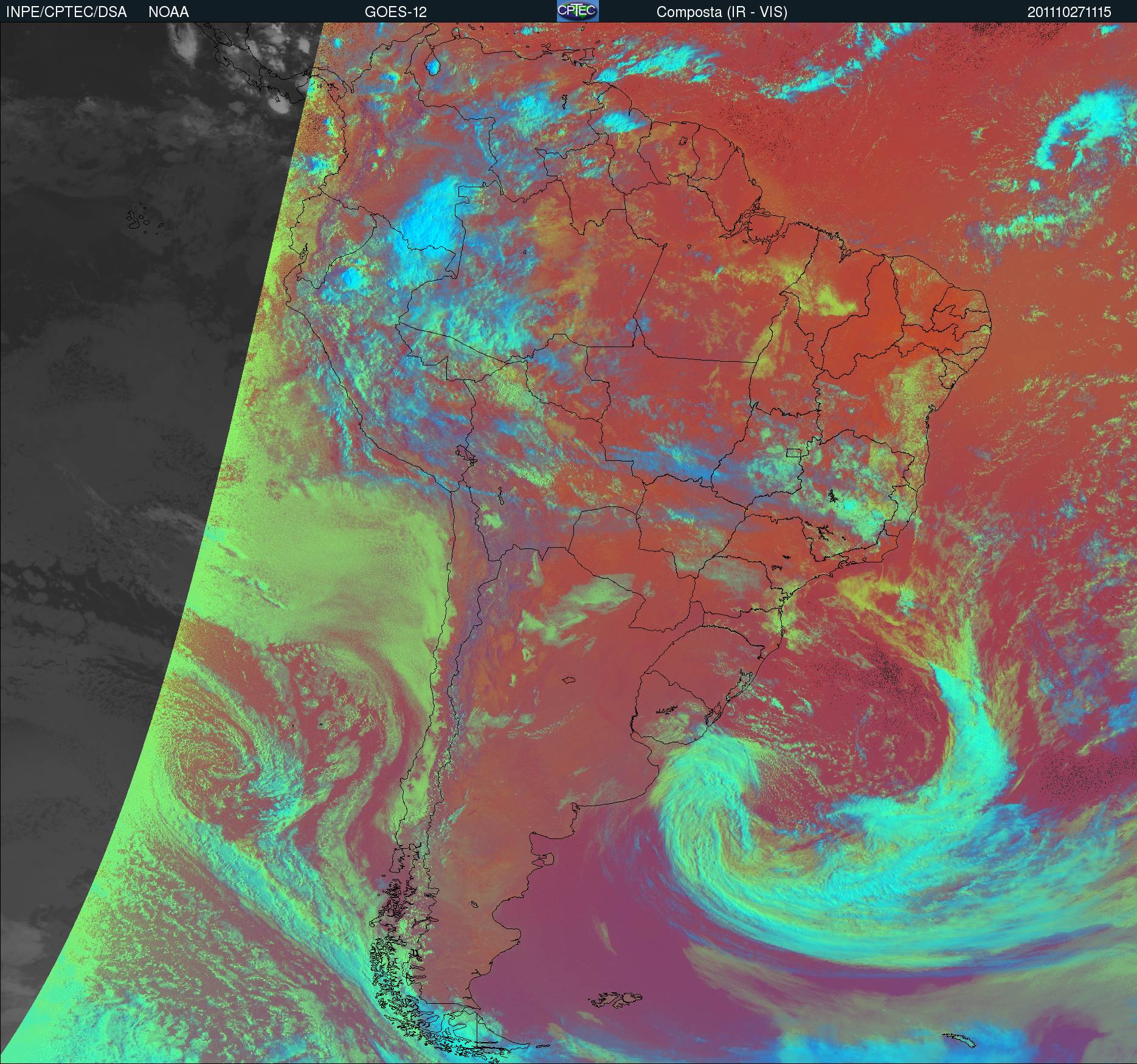The height and width of the screenshot is (1064, 1137).
Task: Click the NOAA label in the header
Action: pos(168,12)
